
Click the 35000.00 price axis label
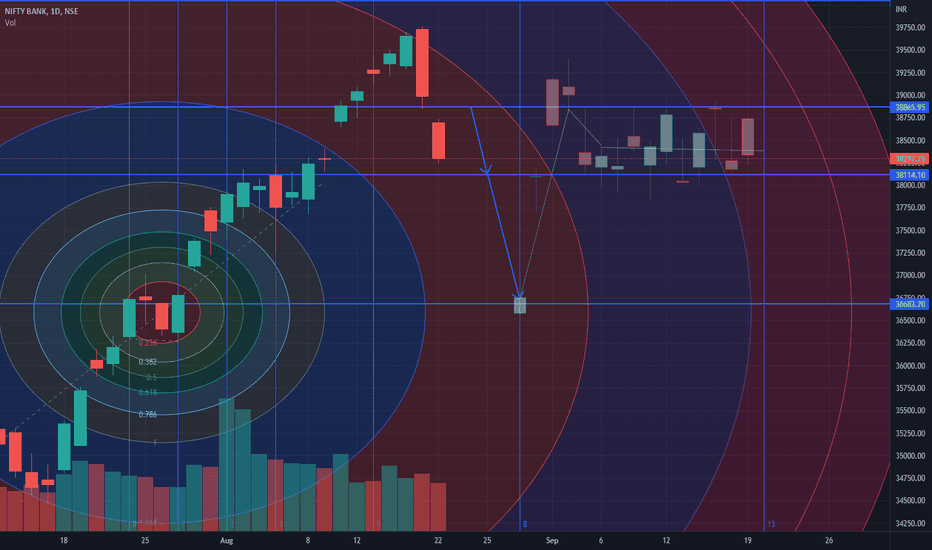coord(910,456)
